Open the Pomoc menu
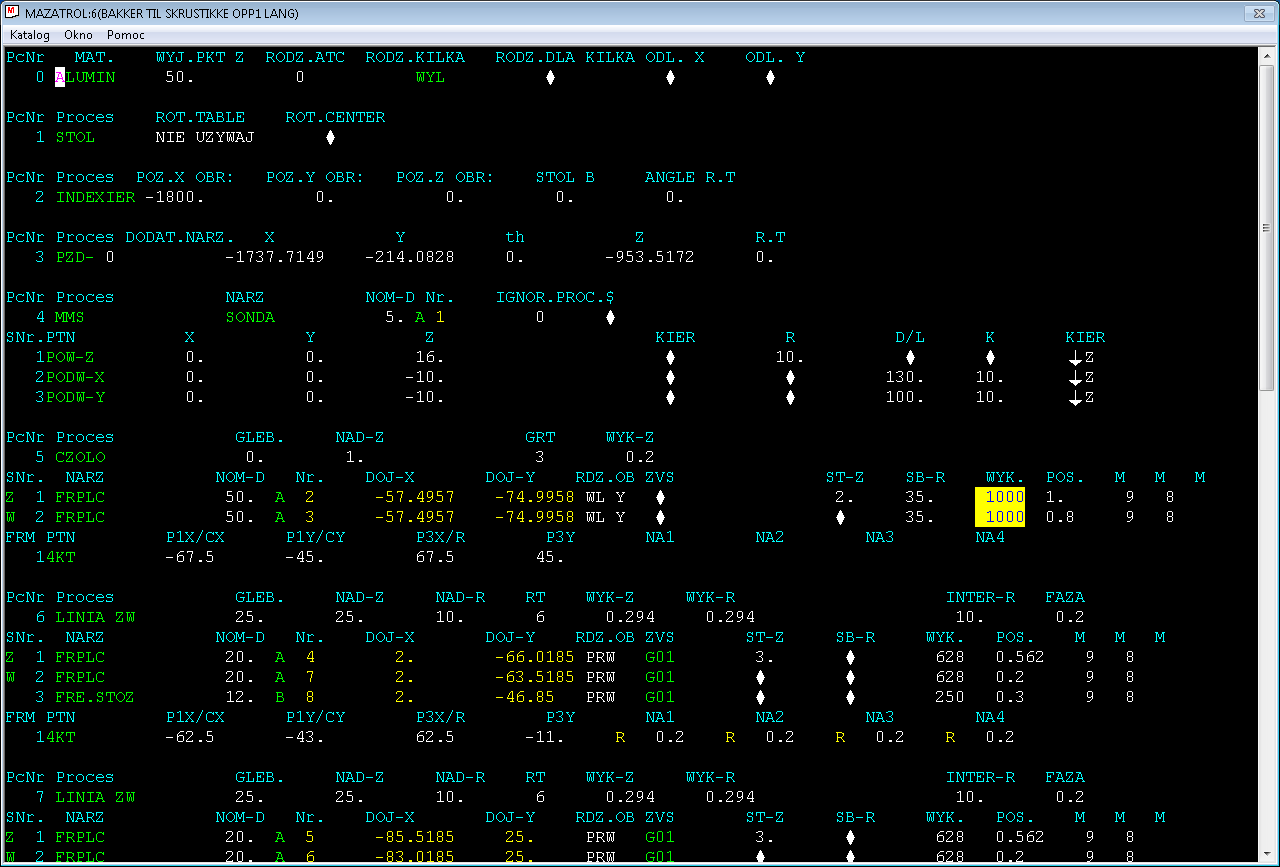The image size is (1280, 867). tap(126, 35)
